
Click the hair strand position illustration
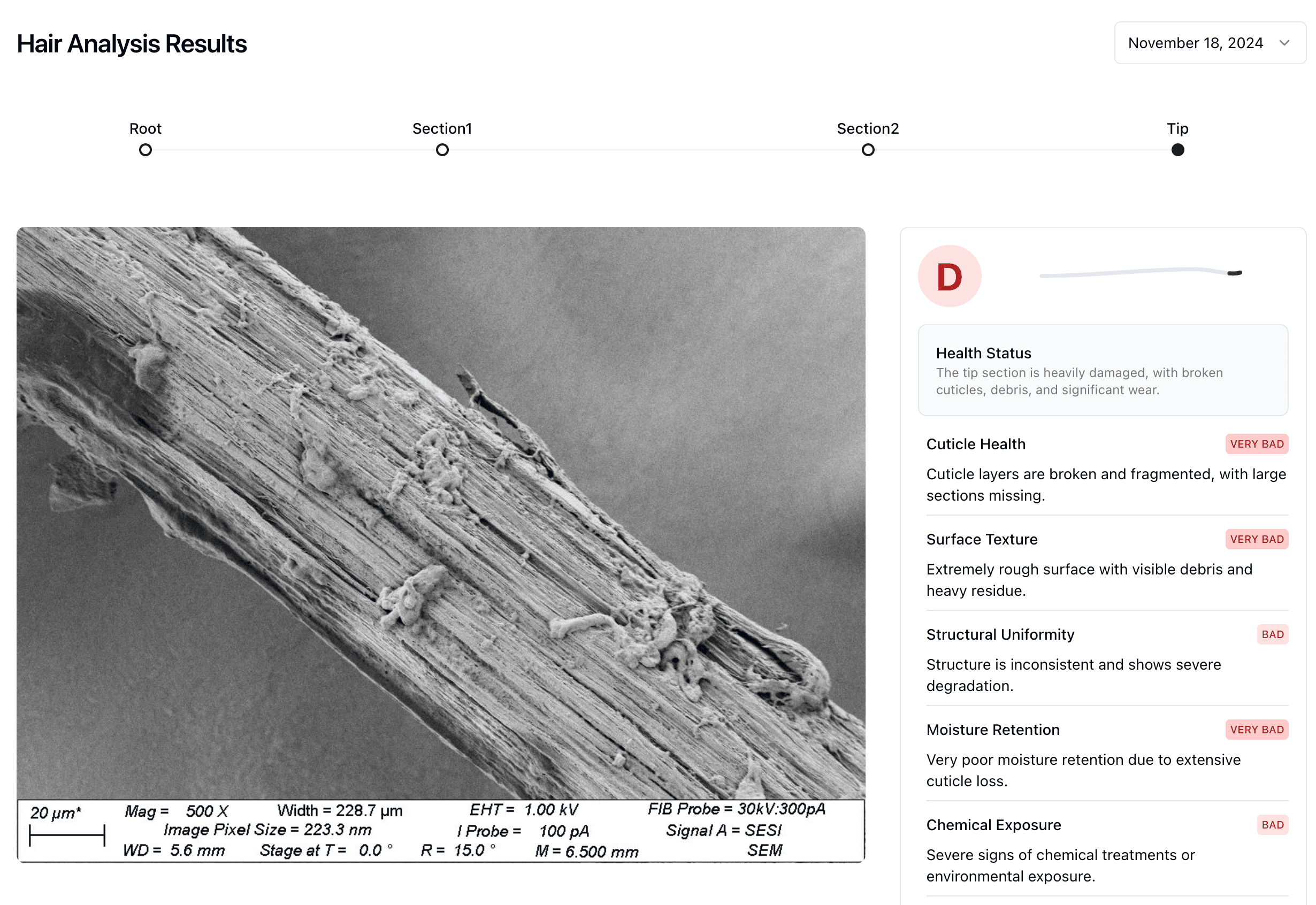tap(1140, 273)
